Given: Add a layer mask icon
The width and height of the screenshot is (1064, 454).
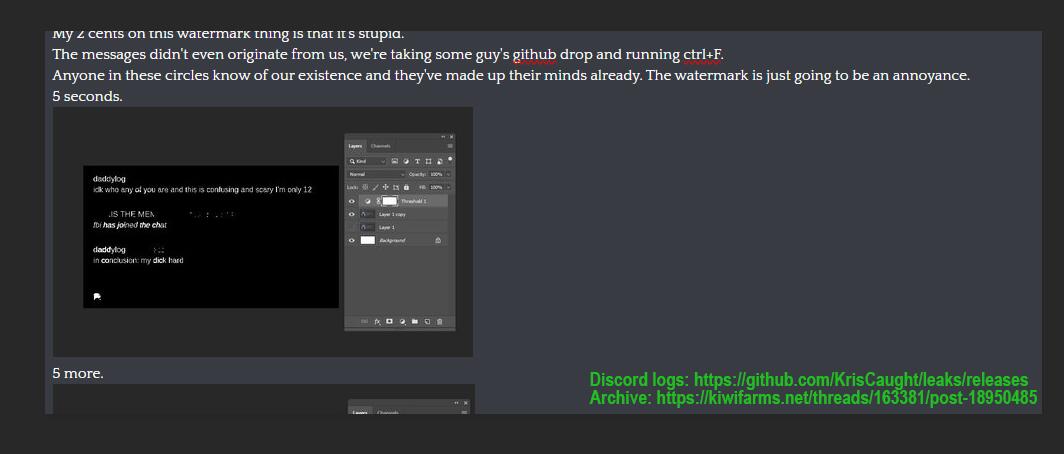Looking at the screenshot, I should (x=390, y=322).
